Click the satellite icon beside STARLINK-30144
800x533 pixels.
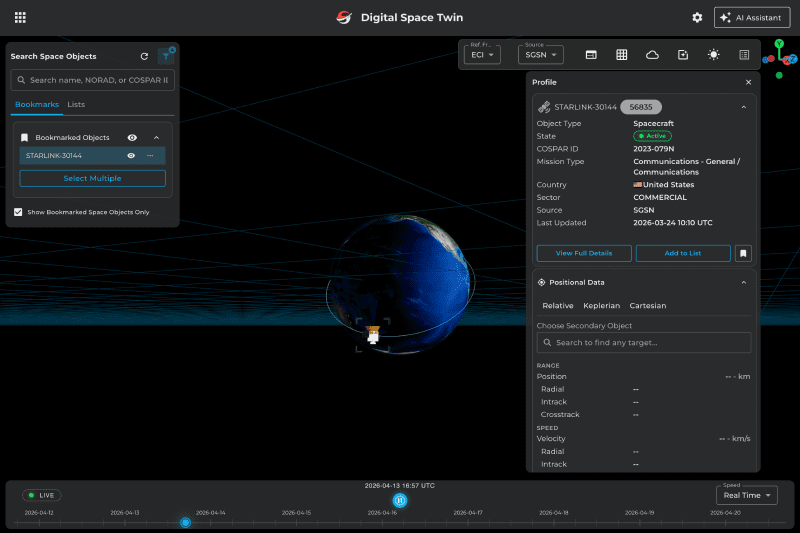pyautogui.click(x=544, y=107)
